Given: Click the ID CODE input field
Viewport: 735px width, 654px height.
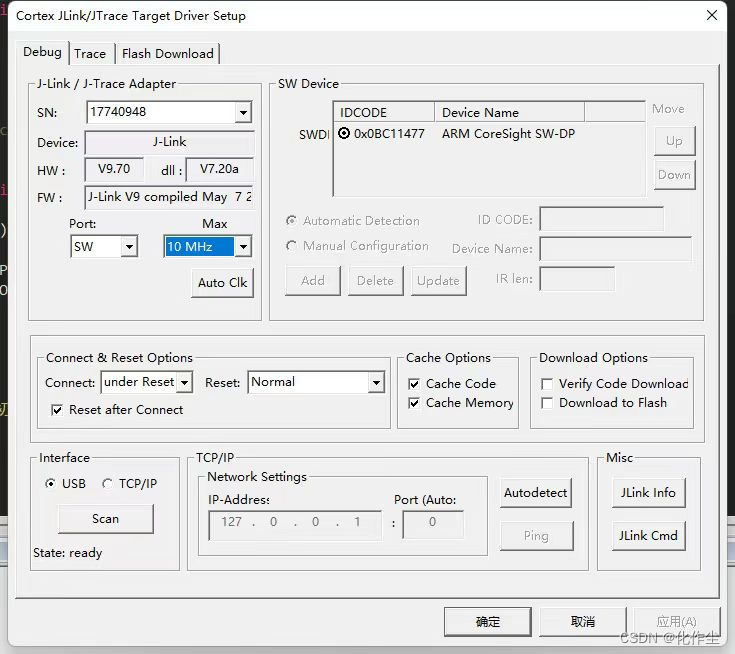Looking at the screenshot, I should click(601, 219).
